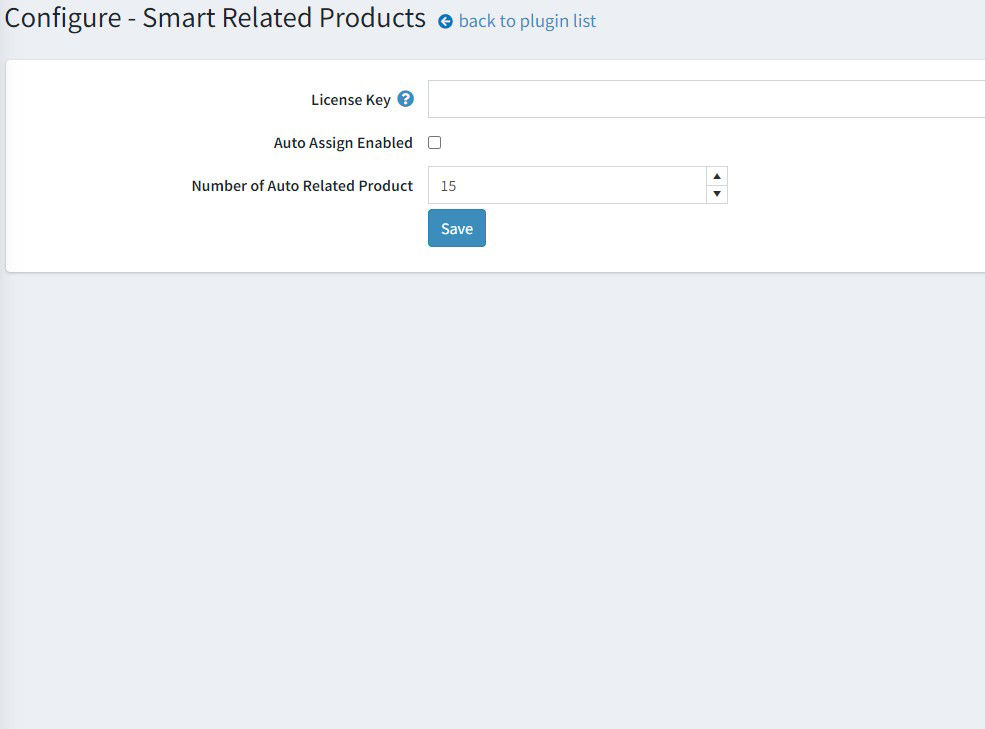Viewport: 985px width, 729px height.
Task: Decrease Number of Auto Related Product value
Action: [717, 194]
